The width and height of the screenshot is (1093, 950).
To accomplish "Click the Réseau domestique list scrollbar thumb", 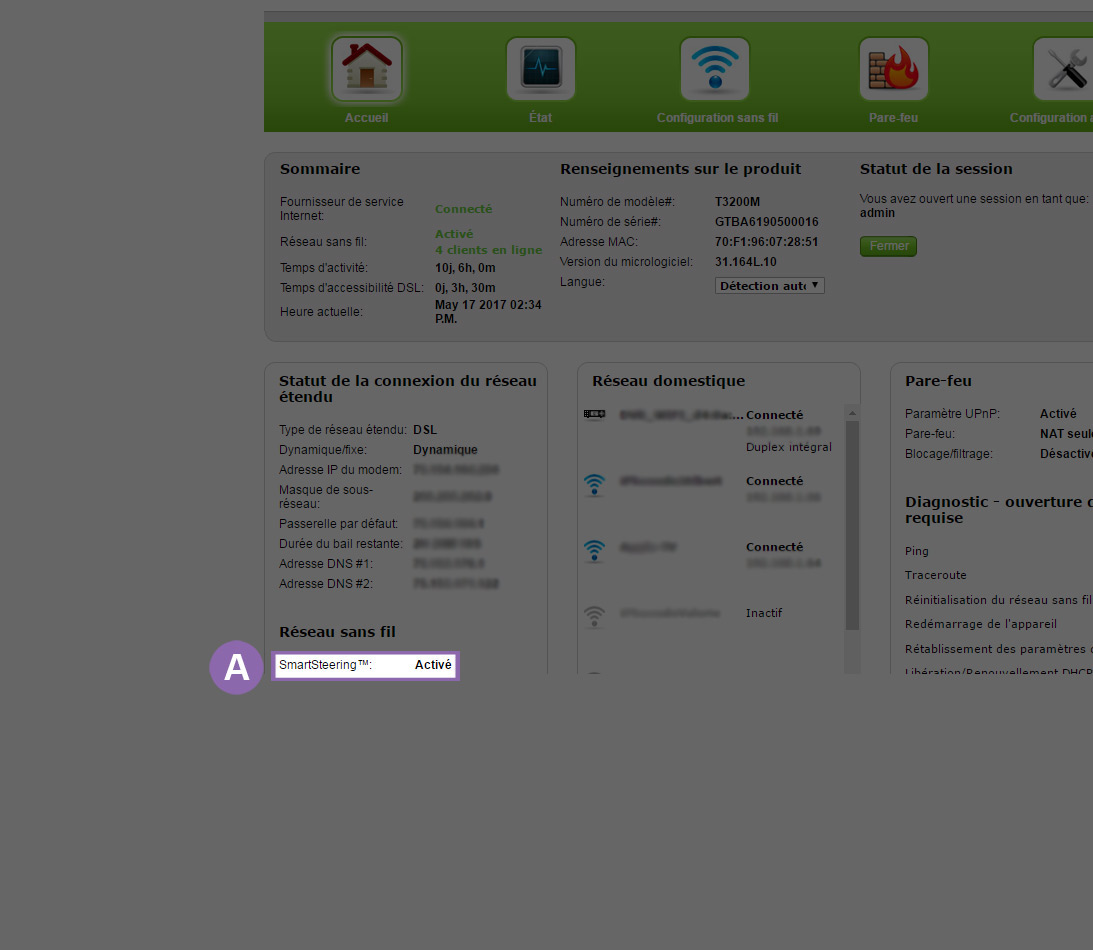I will (852, 525).
